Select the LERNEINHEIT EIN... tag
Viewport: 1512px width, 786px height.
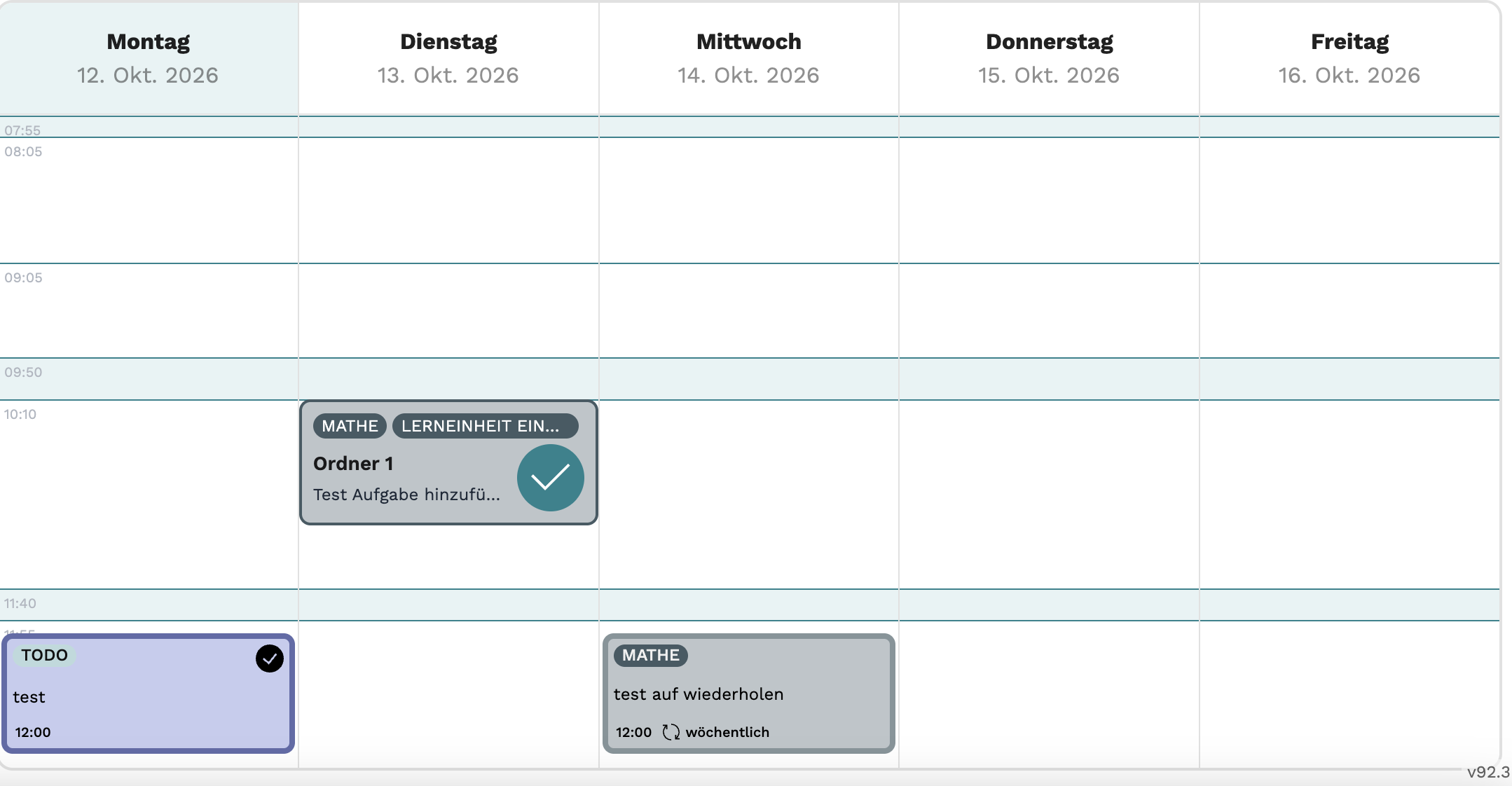coord(485,426)
